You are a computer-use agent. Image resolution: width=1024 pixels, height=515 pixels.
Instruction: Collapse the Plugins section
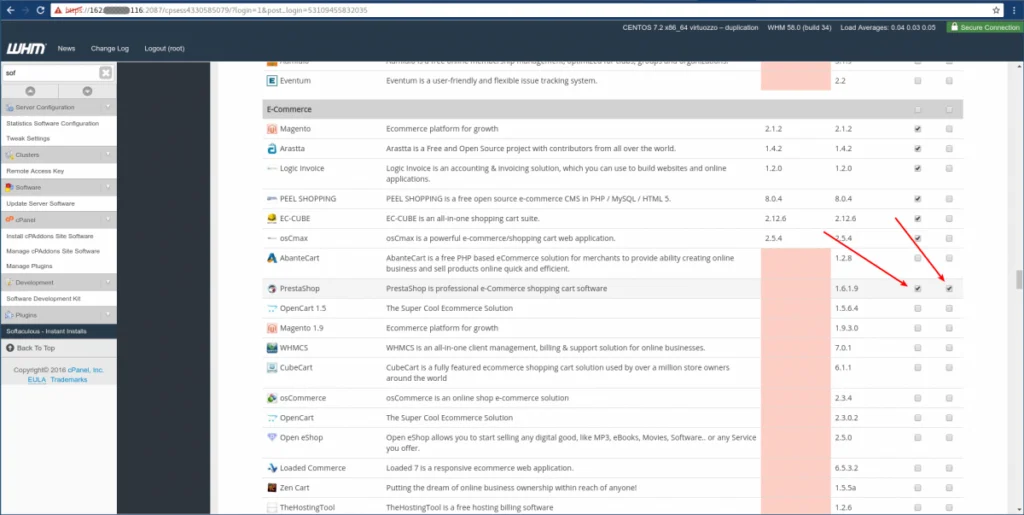[108, 315]
